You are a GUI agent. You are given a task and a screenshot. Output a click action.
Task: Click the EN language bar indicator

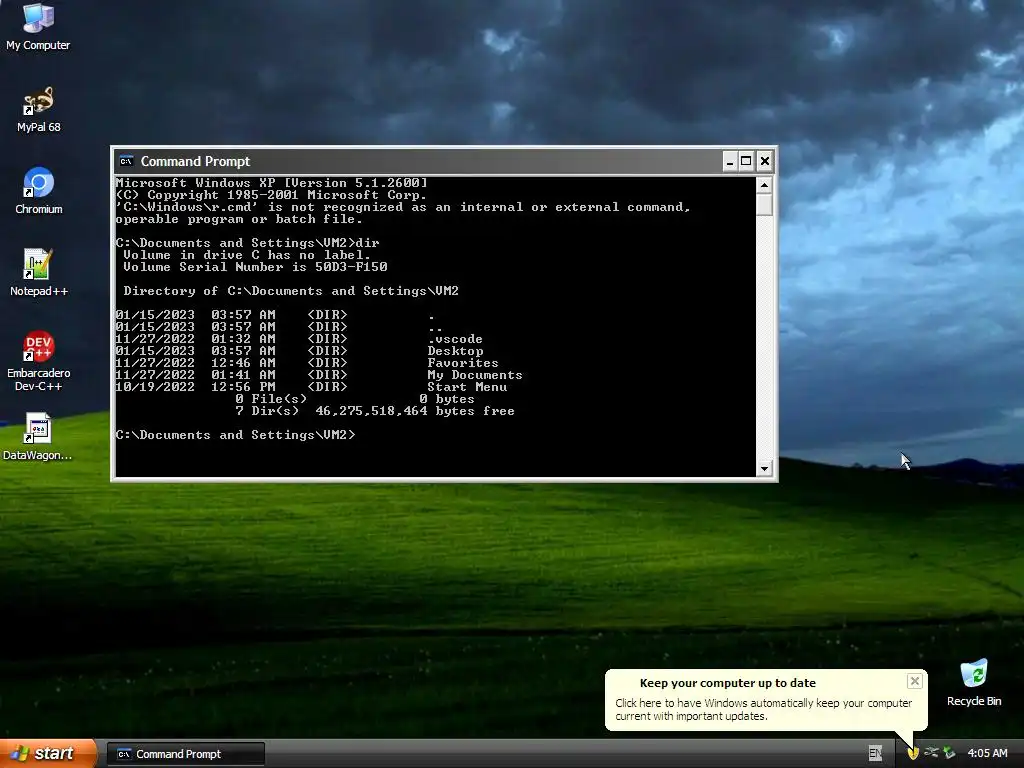coord(875,753)
